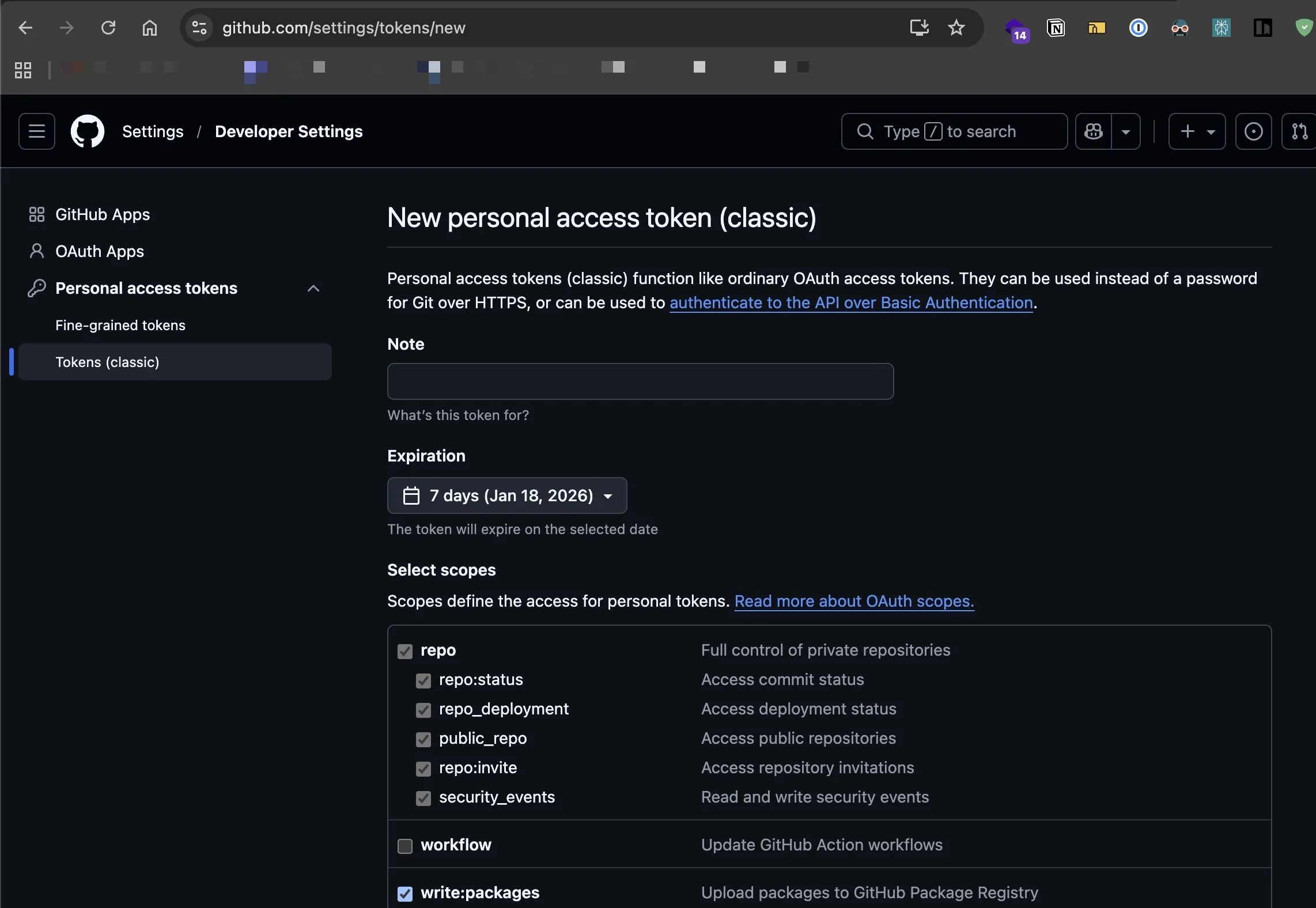Switch to Fine-grained tokens
Screen dimensions: 1316x908
pos(120,325)
